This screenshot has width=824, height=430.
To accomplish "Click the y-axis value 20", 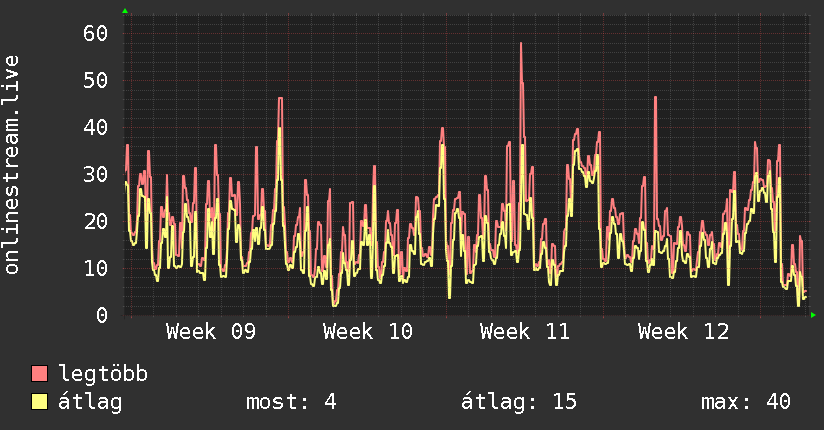I will point(96,221).
